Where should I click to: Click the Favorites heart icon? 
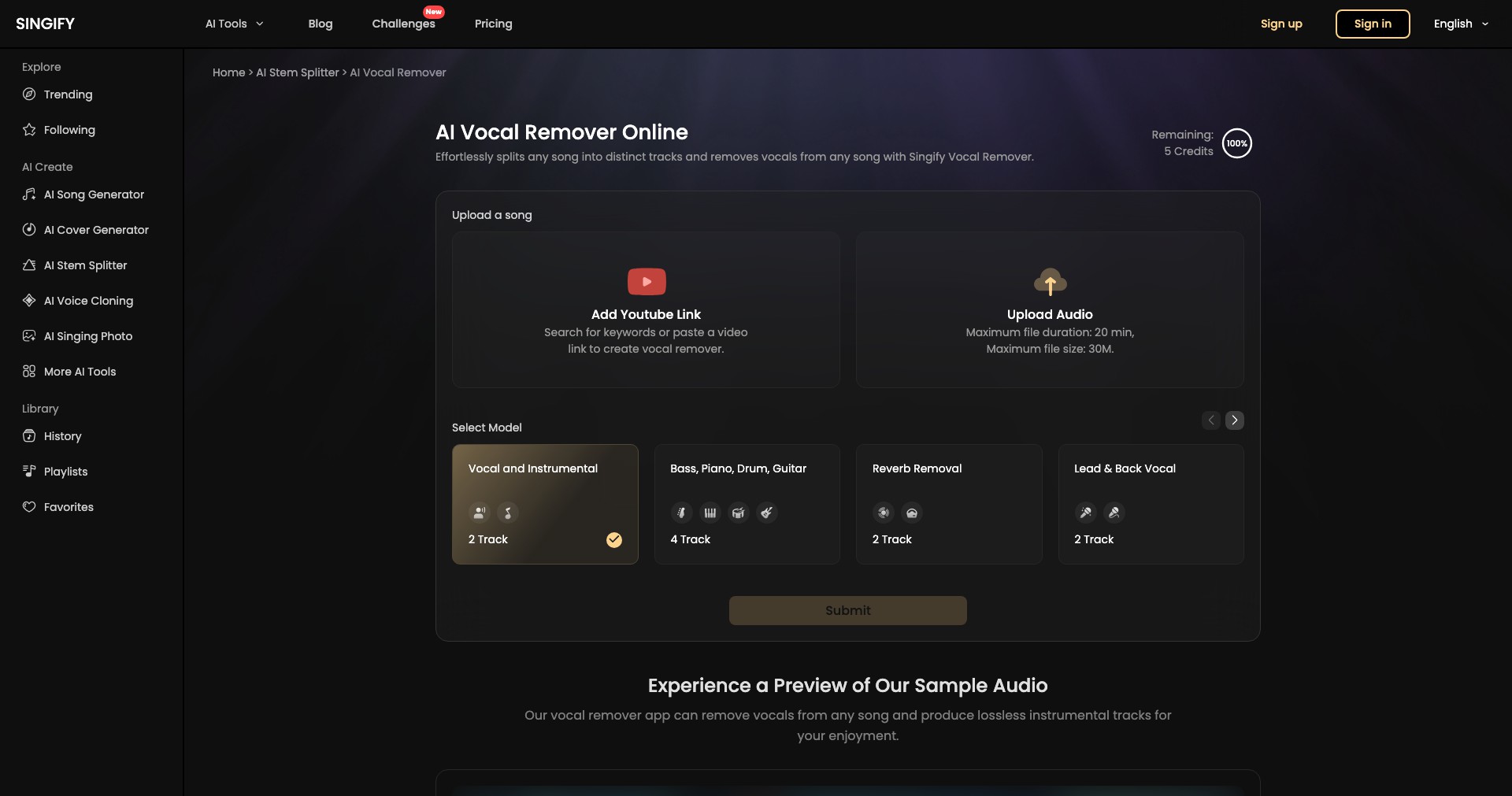[x=29, y=507]
